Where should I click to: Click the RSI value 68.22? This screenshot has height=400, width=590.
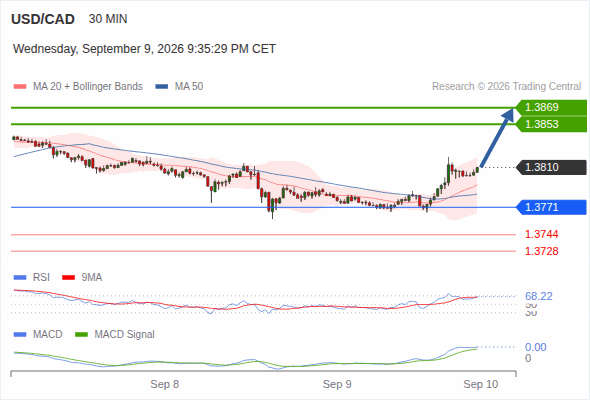pos(539,297)
